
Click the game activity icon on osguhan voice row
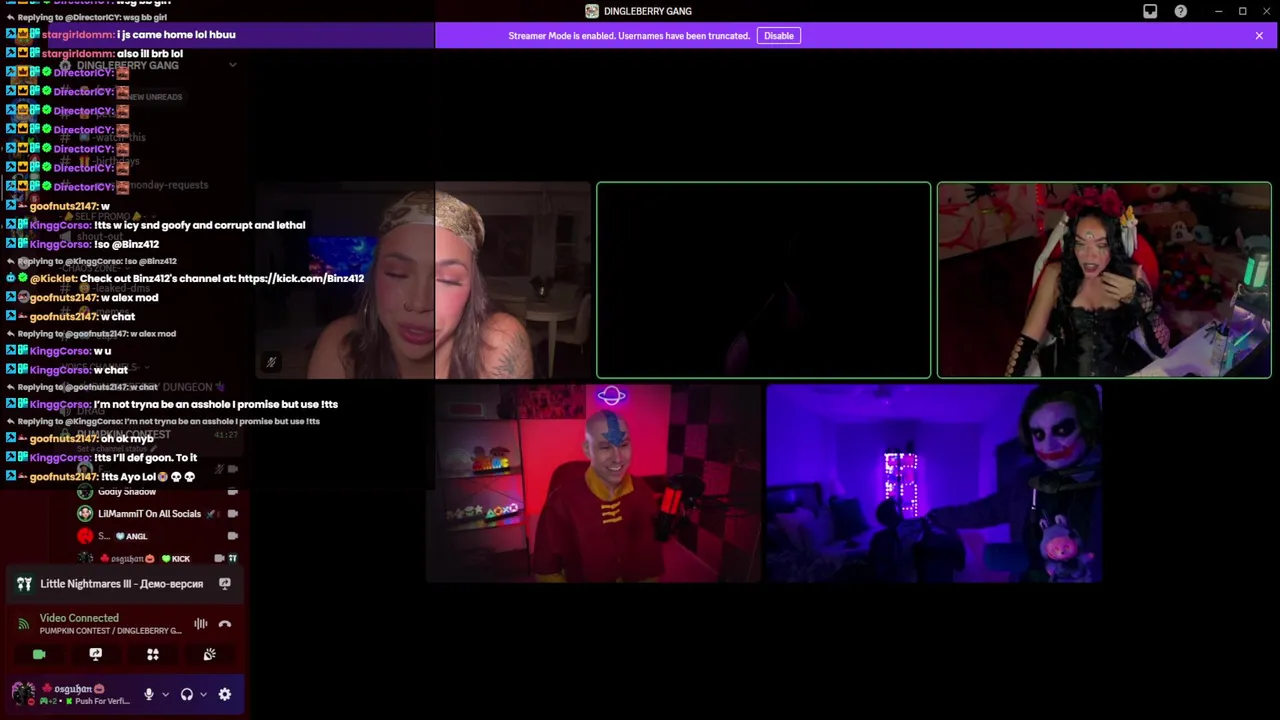(233, 558)
